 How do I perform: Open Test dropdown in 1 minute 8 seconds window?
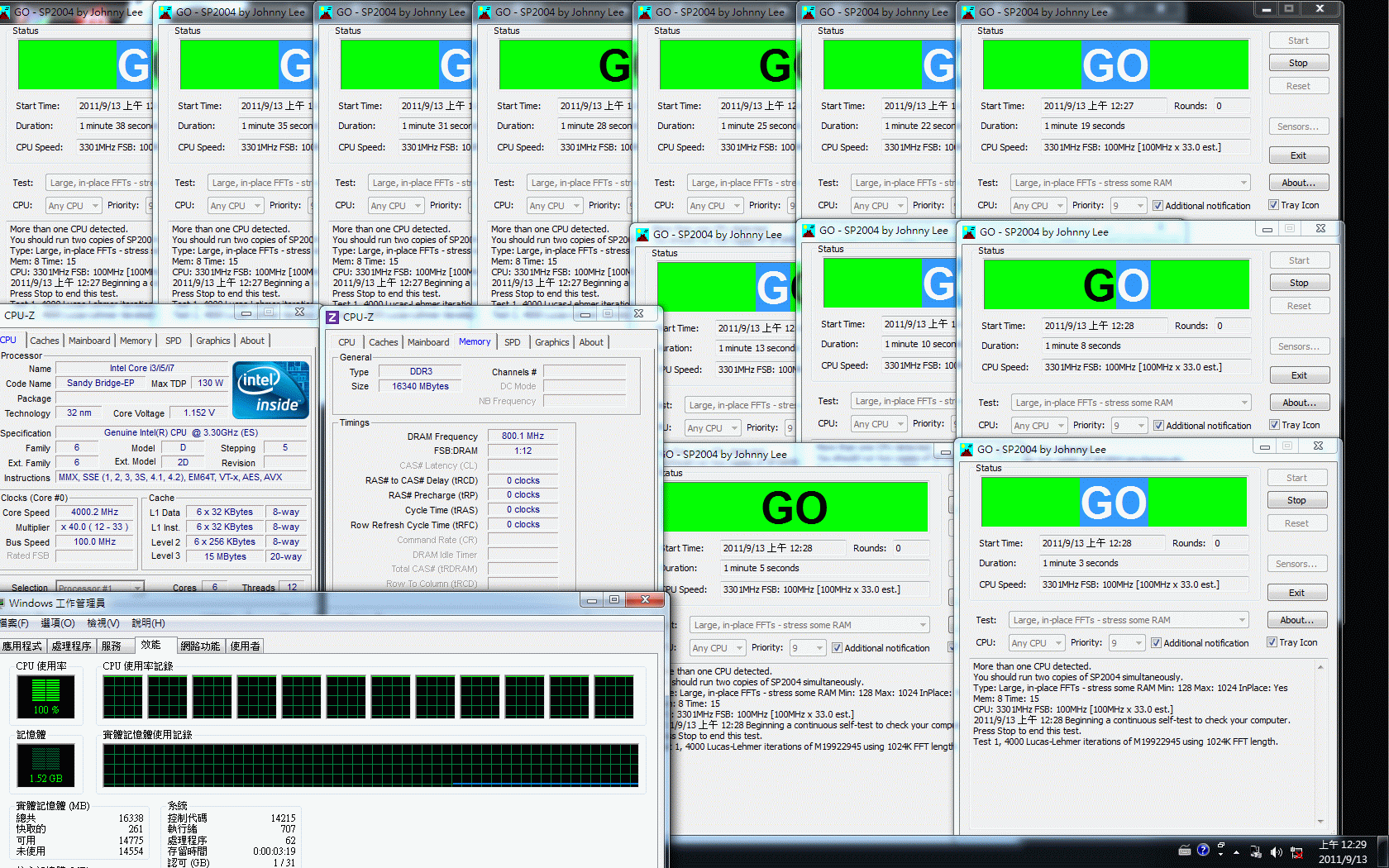click(x=1131, y=403)
